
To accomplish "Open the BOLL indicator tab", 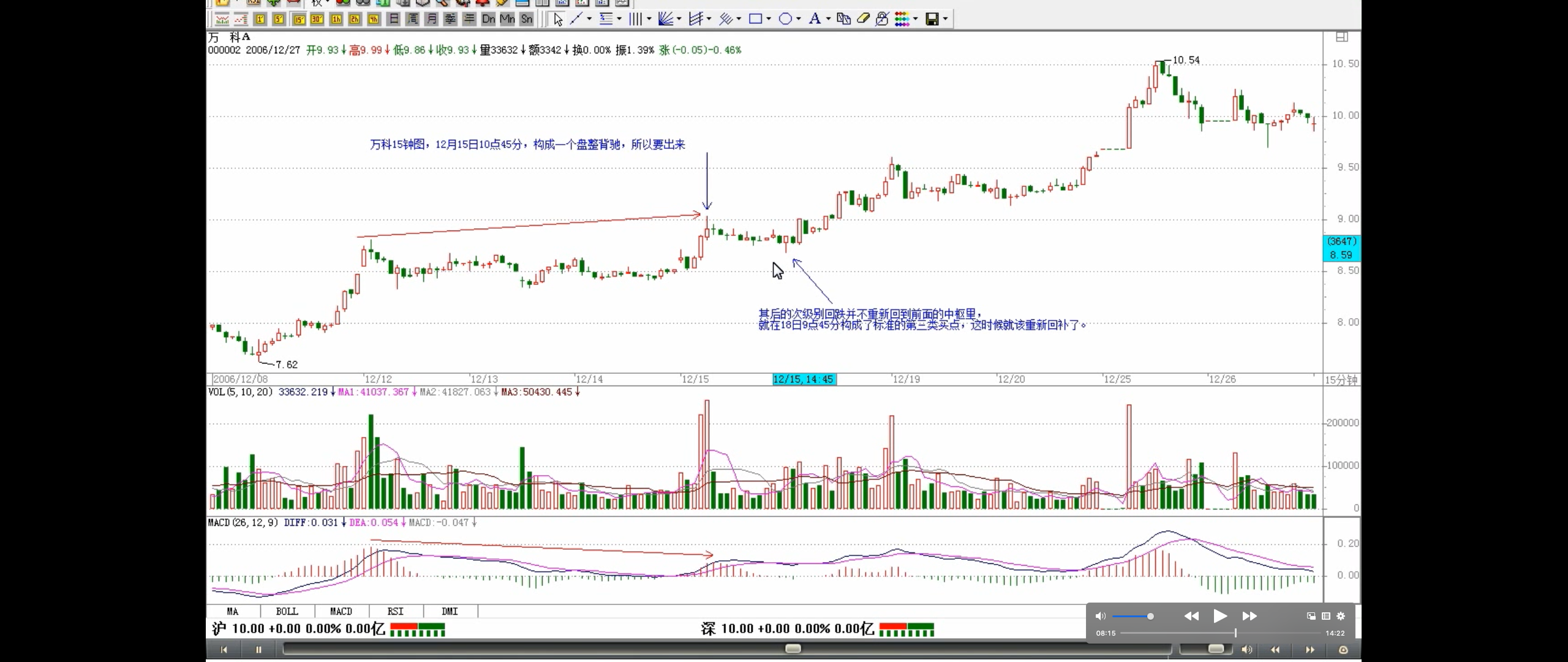I will pyautogui.click(x=287, y=611).
